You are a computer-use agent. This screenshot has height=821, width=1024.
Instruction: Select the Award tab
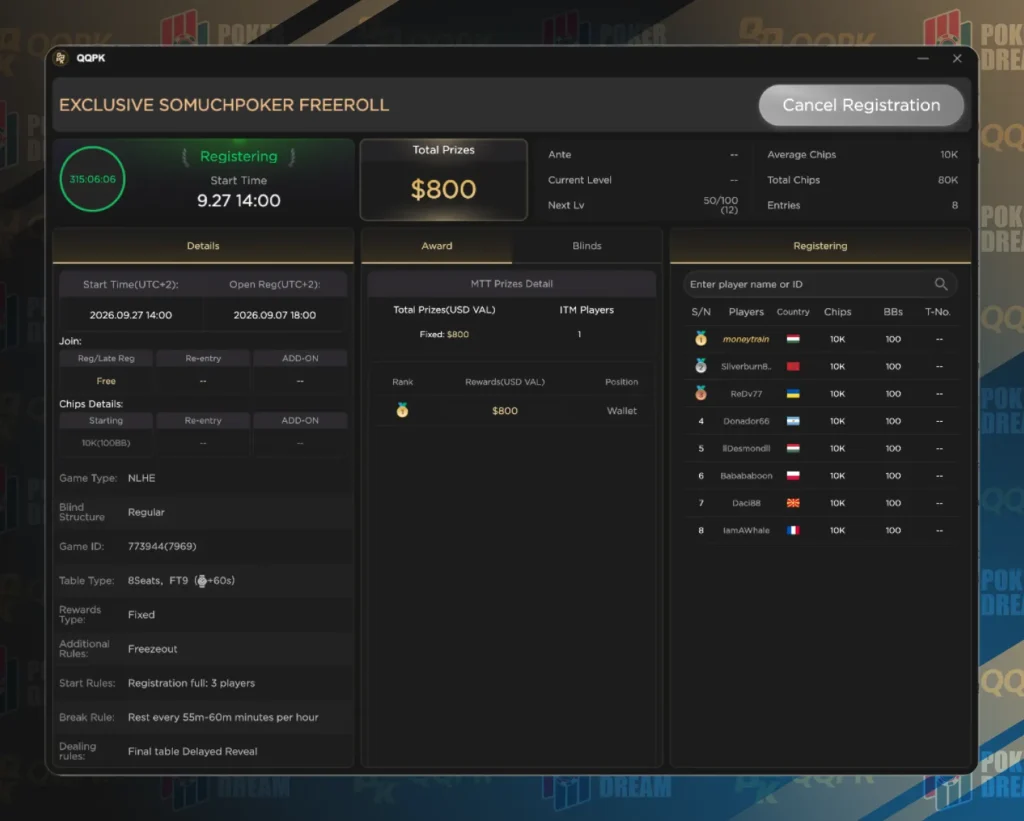[x=436, y=246]
